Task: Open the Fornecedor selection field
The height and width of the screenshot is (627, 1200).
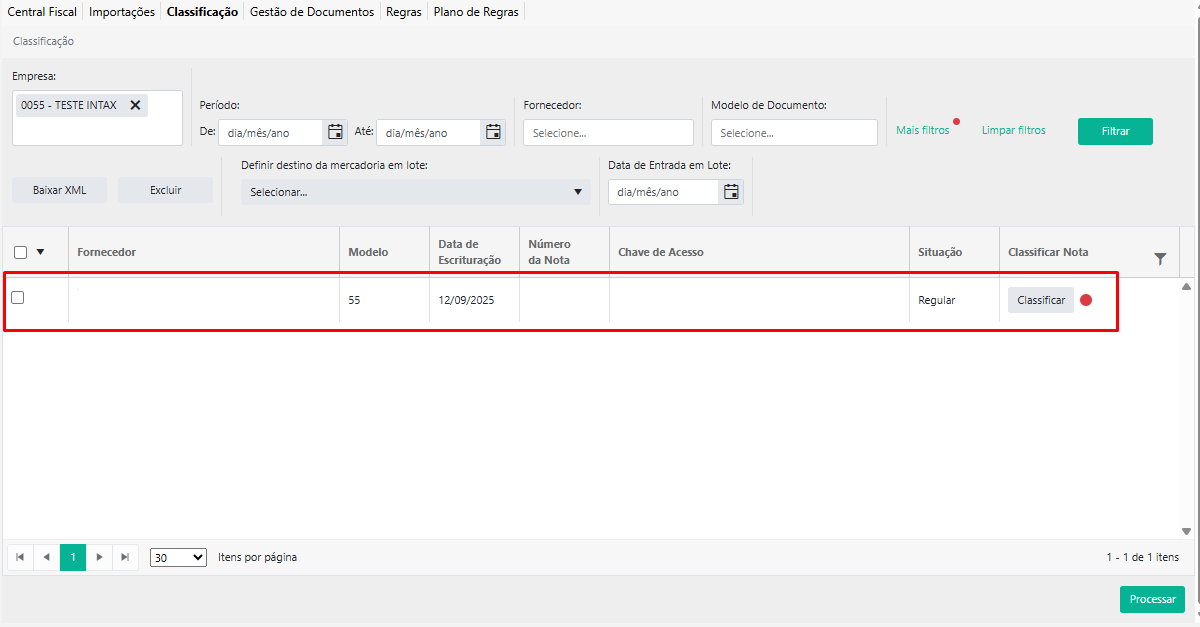Action: click(x=608, y=133)
